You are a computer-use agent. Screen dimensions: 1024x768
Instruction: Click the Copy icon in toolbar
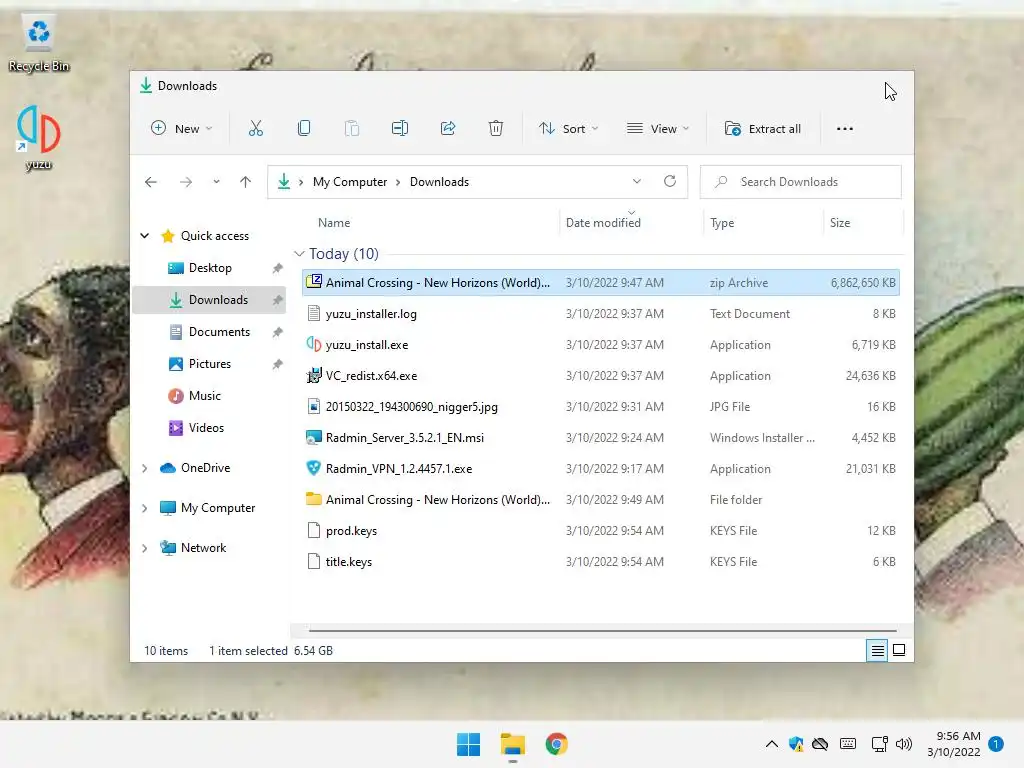pos(304,129)
